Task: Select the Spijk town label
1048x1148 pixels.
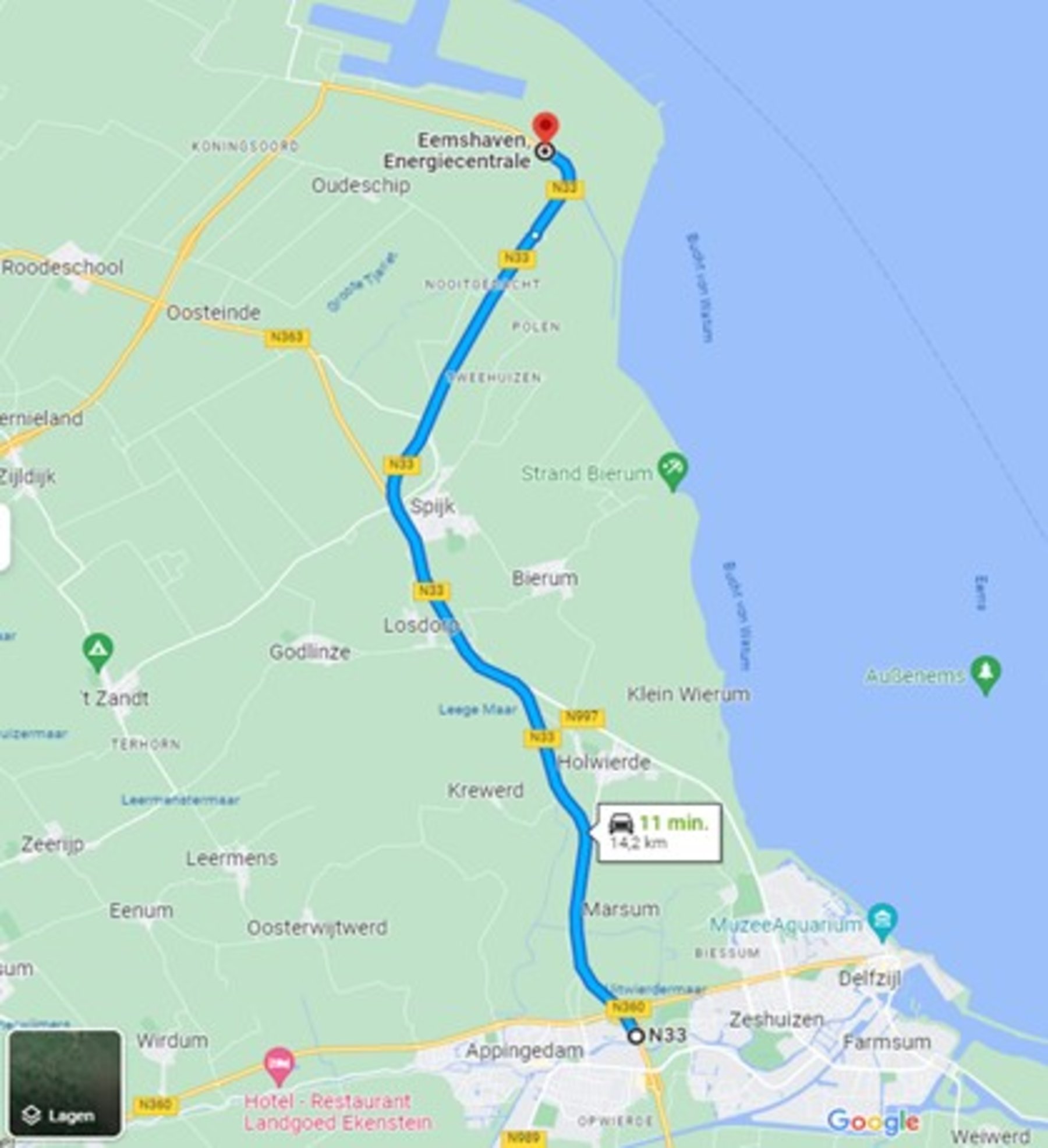Action: (433, 506)
